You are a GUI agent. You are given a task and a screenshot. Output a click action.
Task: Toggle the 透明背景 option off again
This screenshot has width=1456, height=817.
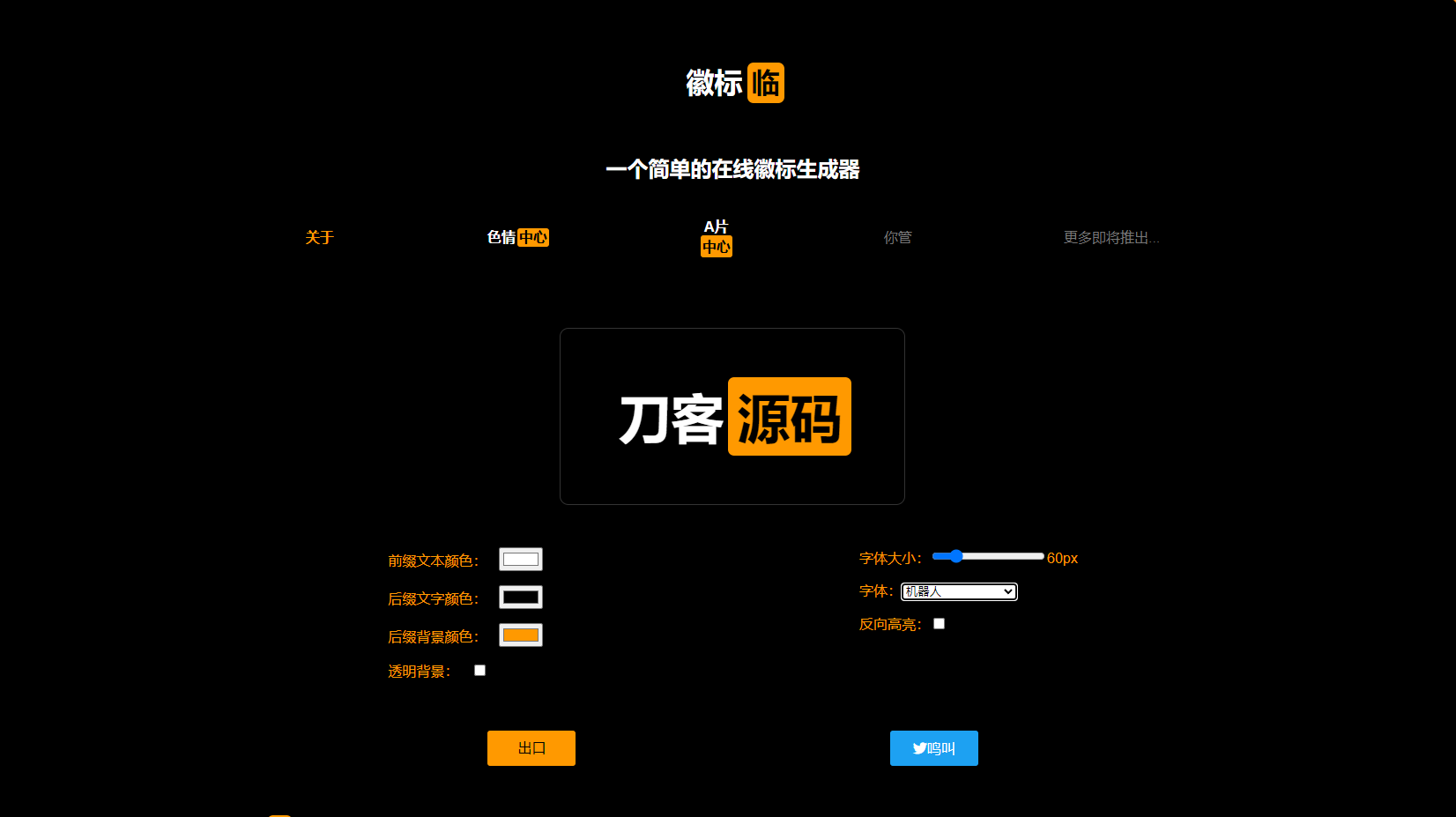click(x=479, y=670)
